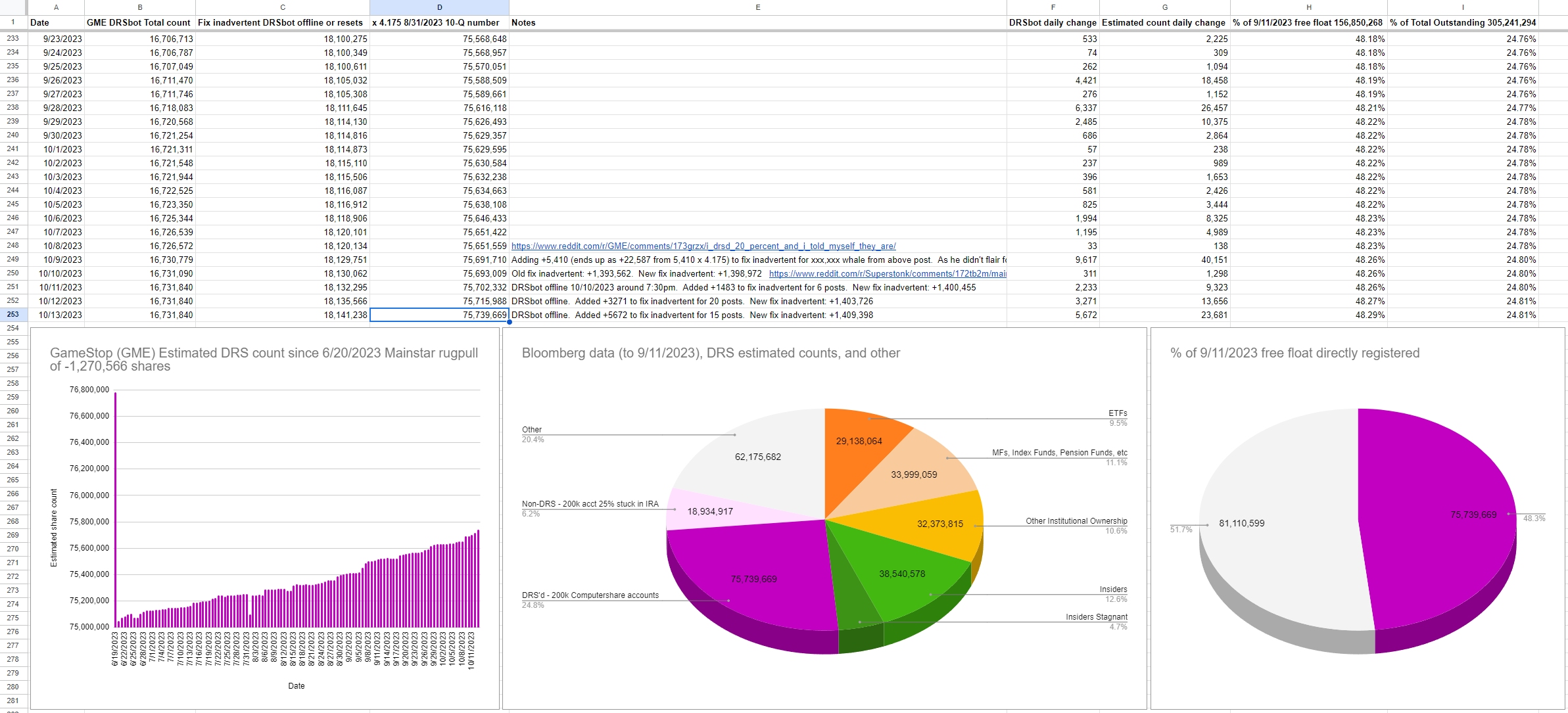Click '% of Total Outstanding' header cell

click(x=1463, y=22)
